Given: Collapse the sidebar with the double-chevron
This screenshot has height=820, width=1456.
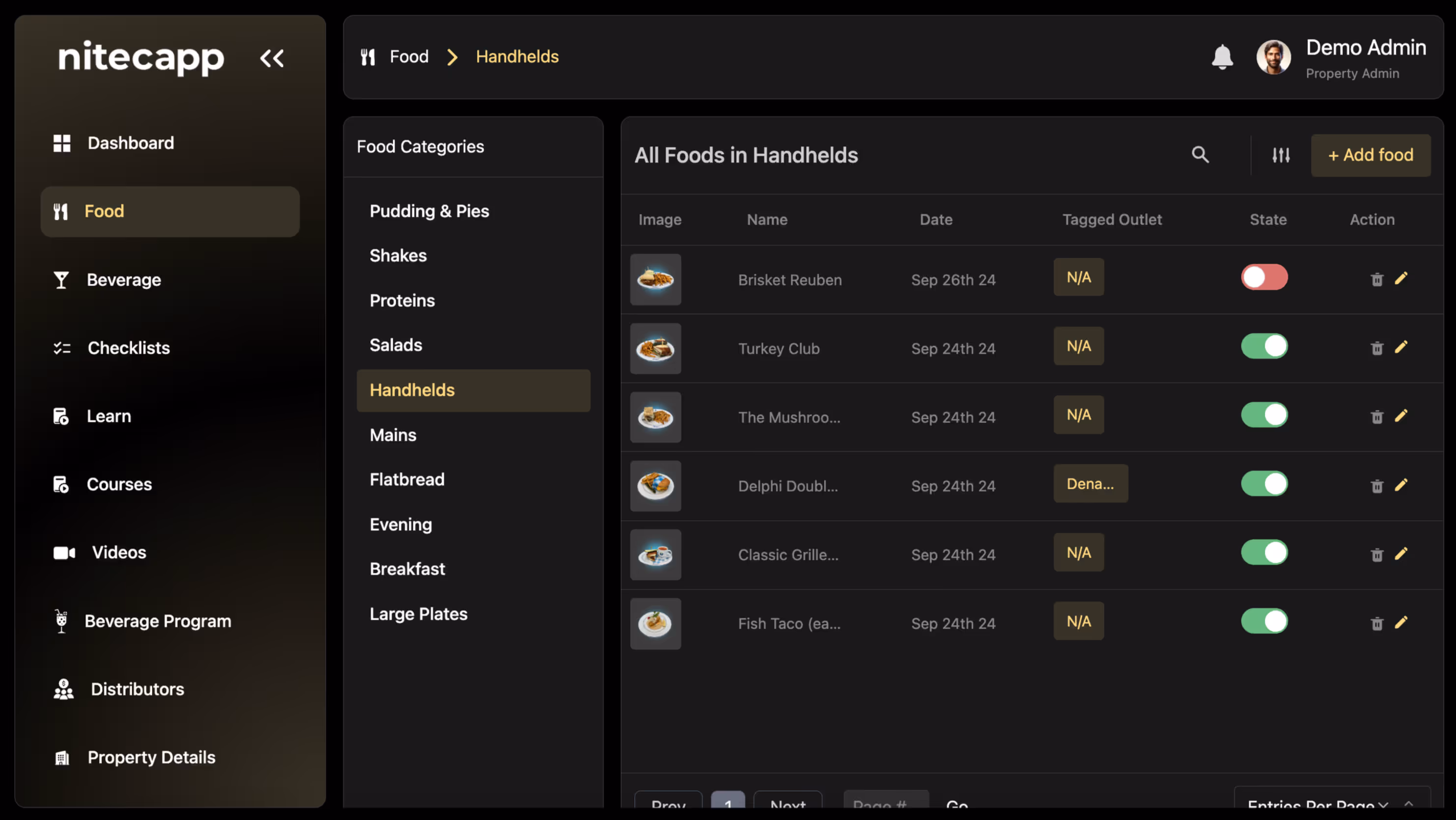Looking at the screenshot, I should tap(272, 58).
